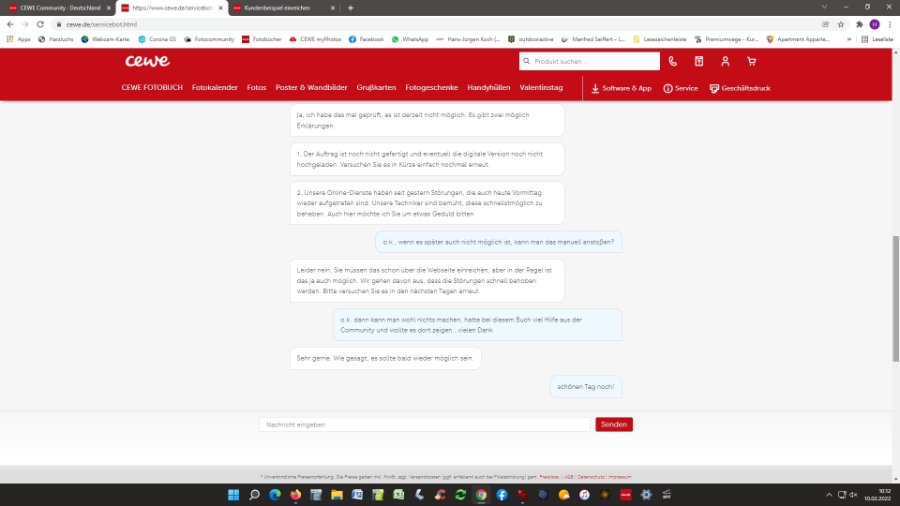
Task: Open Settings gear in taskbar
Action: click(x=646, y=495)
